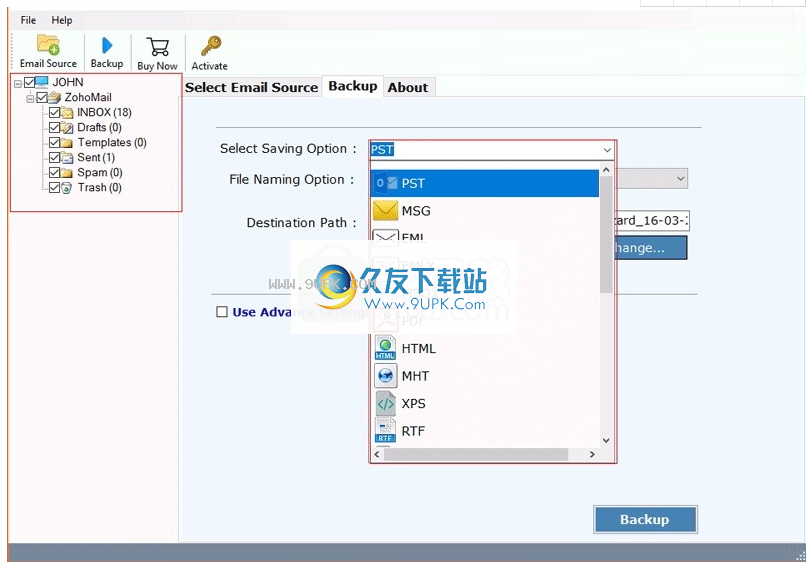Click the Change... destination button
Image resolution: width=809 pixels, height=574 pixels.
(x=651, y=248)
